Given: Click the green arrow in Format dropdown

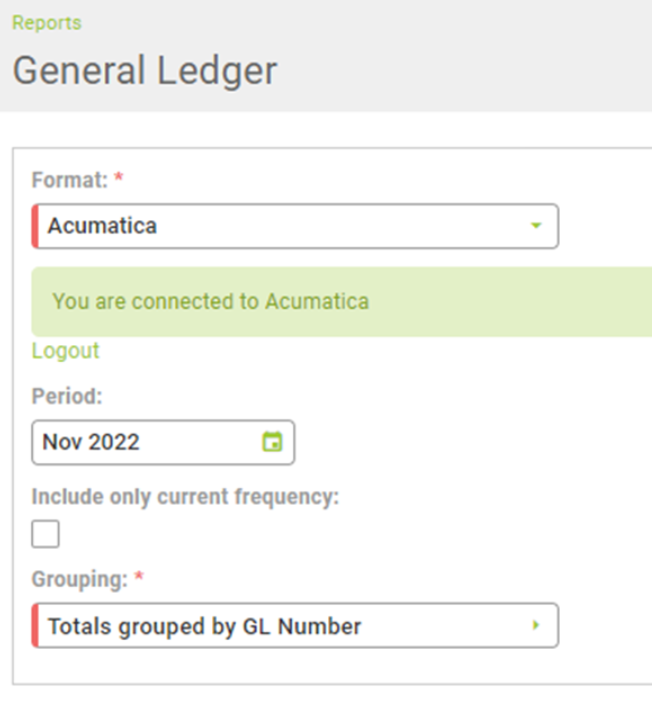Looking at the screenshot, I should [536, 226].
